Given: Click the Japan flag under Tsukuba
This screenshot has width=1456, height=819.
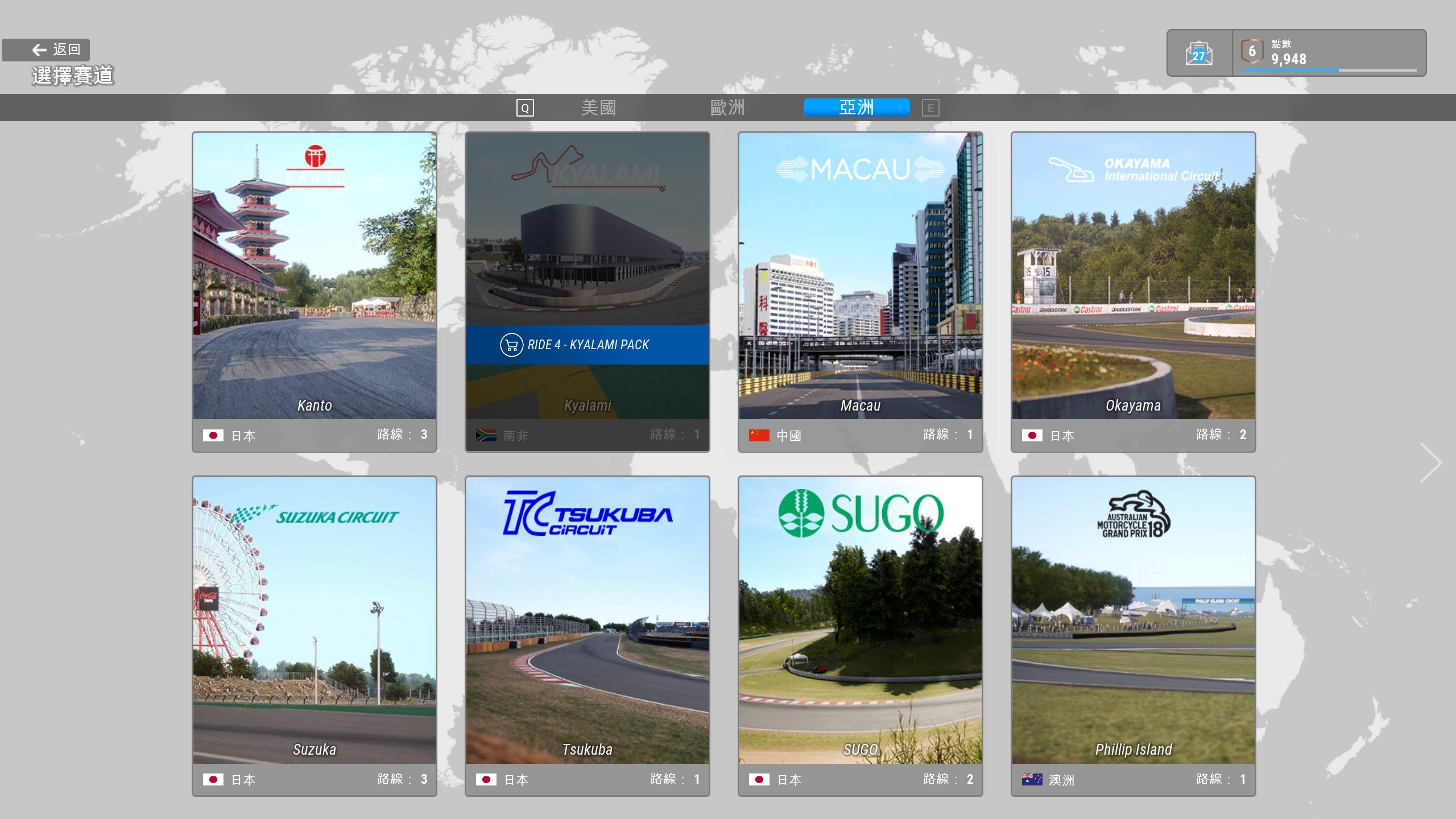Looking at the screenshot, I should click(x=486, y=780).
